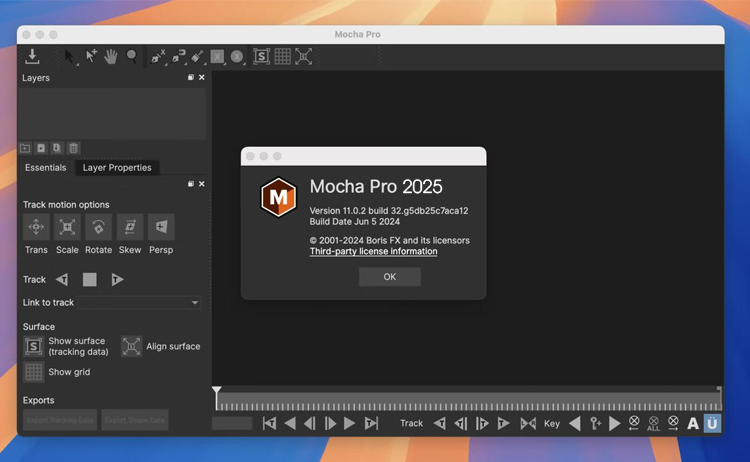750x462 pixels.
Task: Click the left/right stereo track icon
Action: click(x=528, y=423)
